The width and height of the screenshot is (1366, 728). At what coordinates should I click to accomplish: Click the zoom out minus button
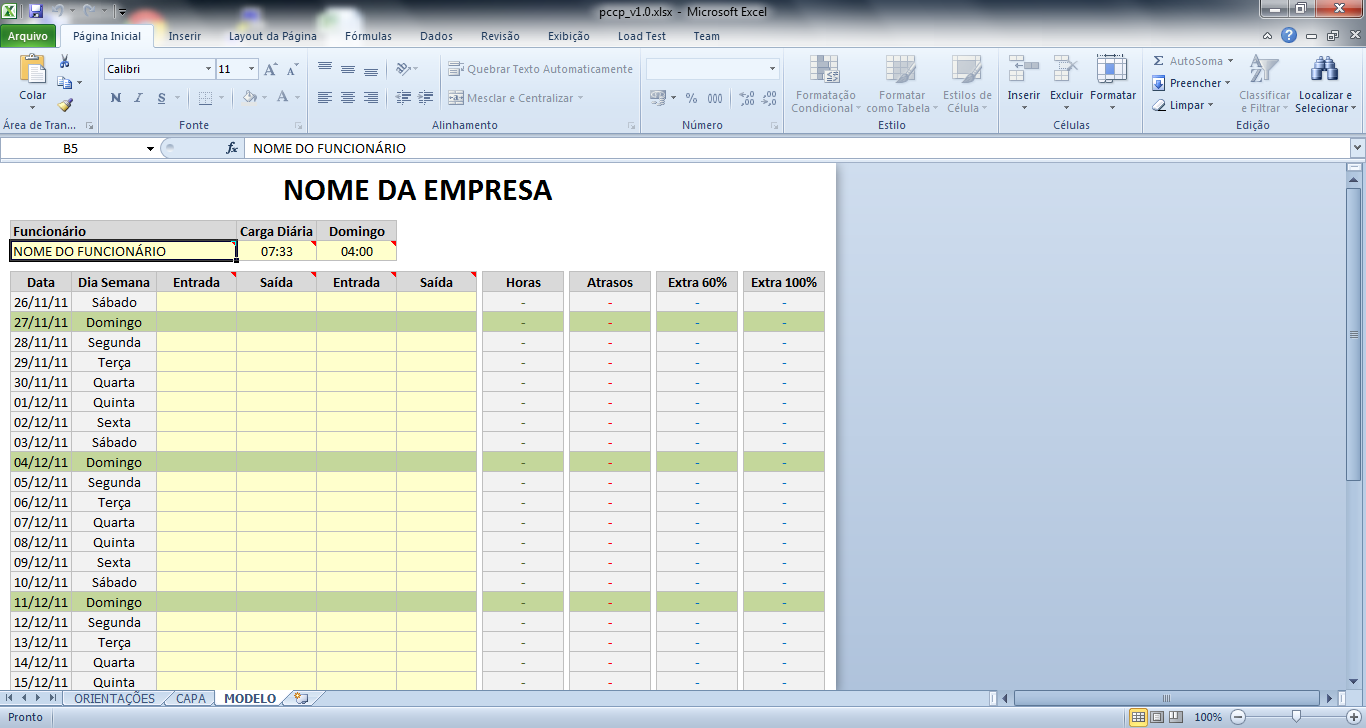[x=1238, y=717]
